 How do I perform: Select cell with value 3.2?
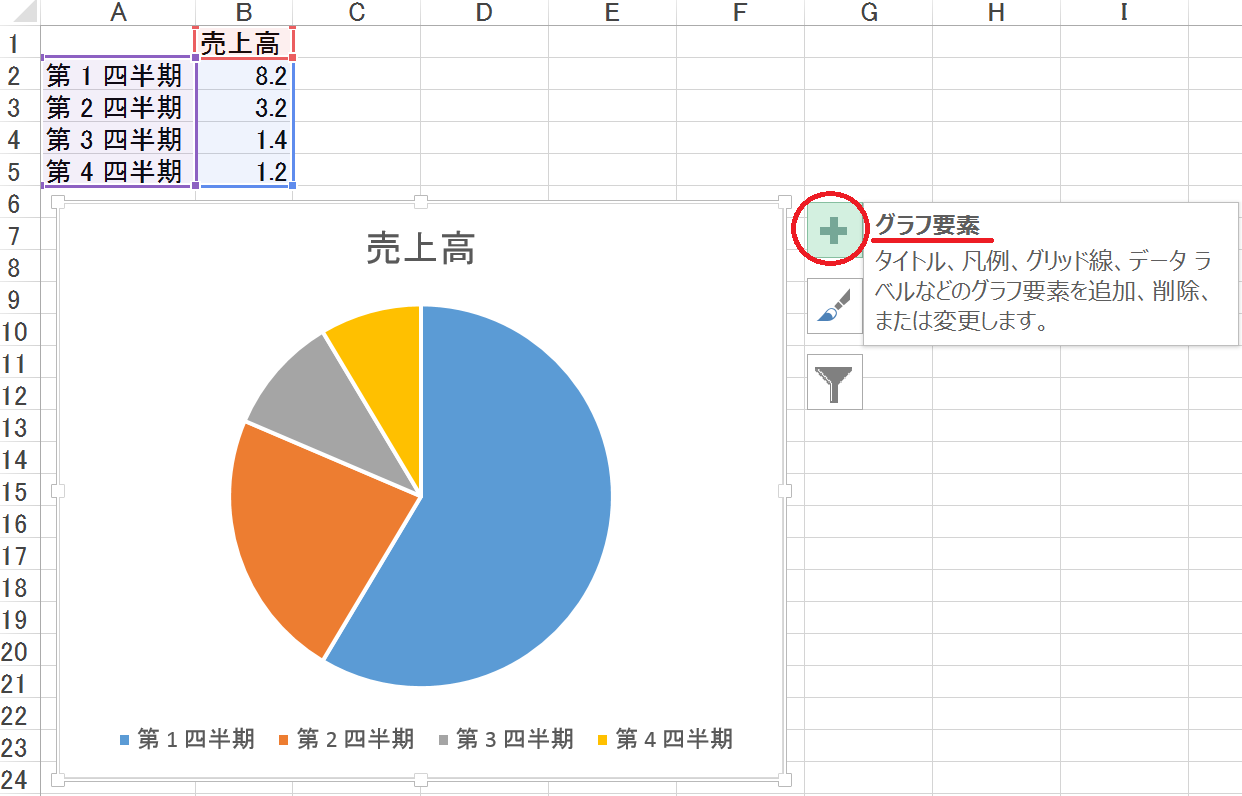(x=244, y=107)
